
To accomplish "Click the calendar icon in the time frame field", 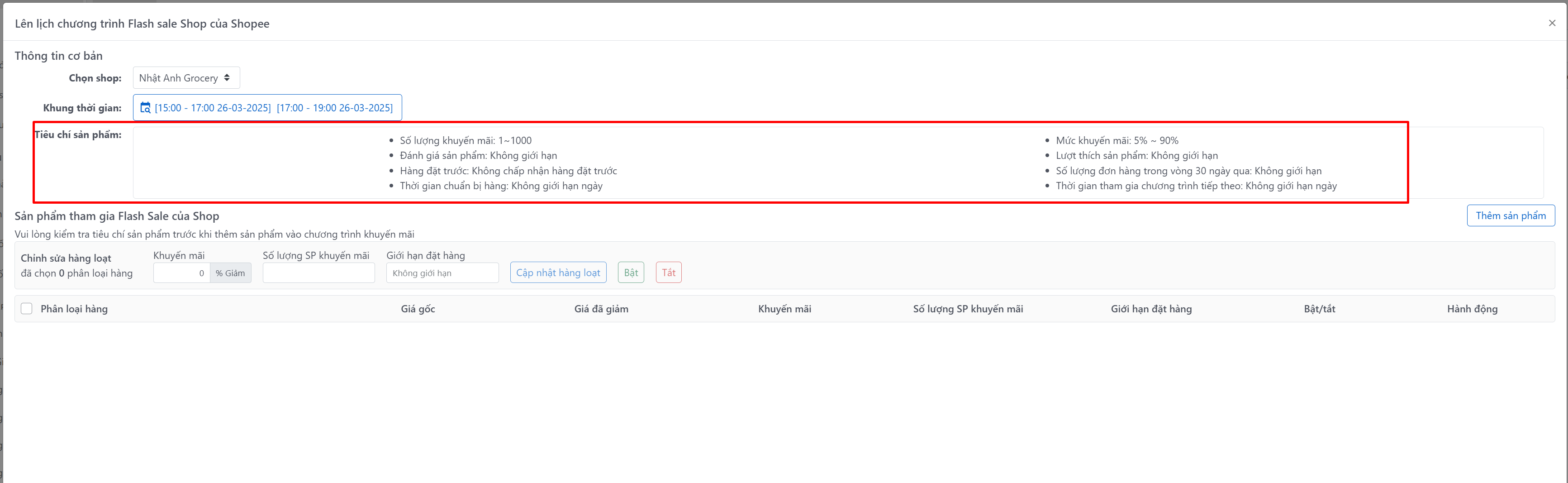I will pyautogui.click(x=146, y=108).
